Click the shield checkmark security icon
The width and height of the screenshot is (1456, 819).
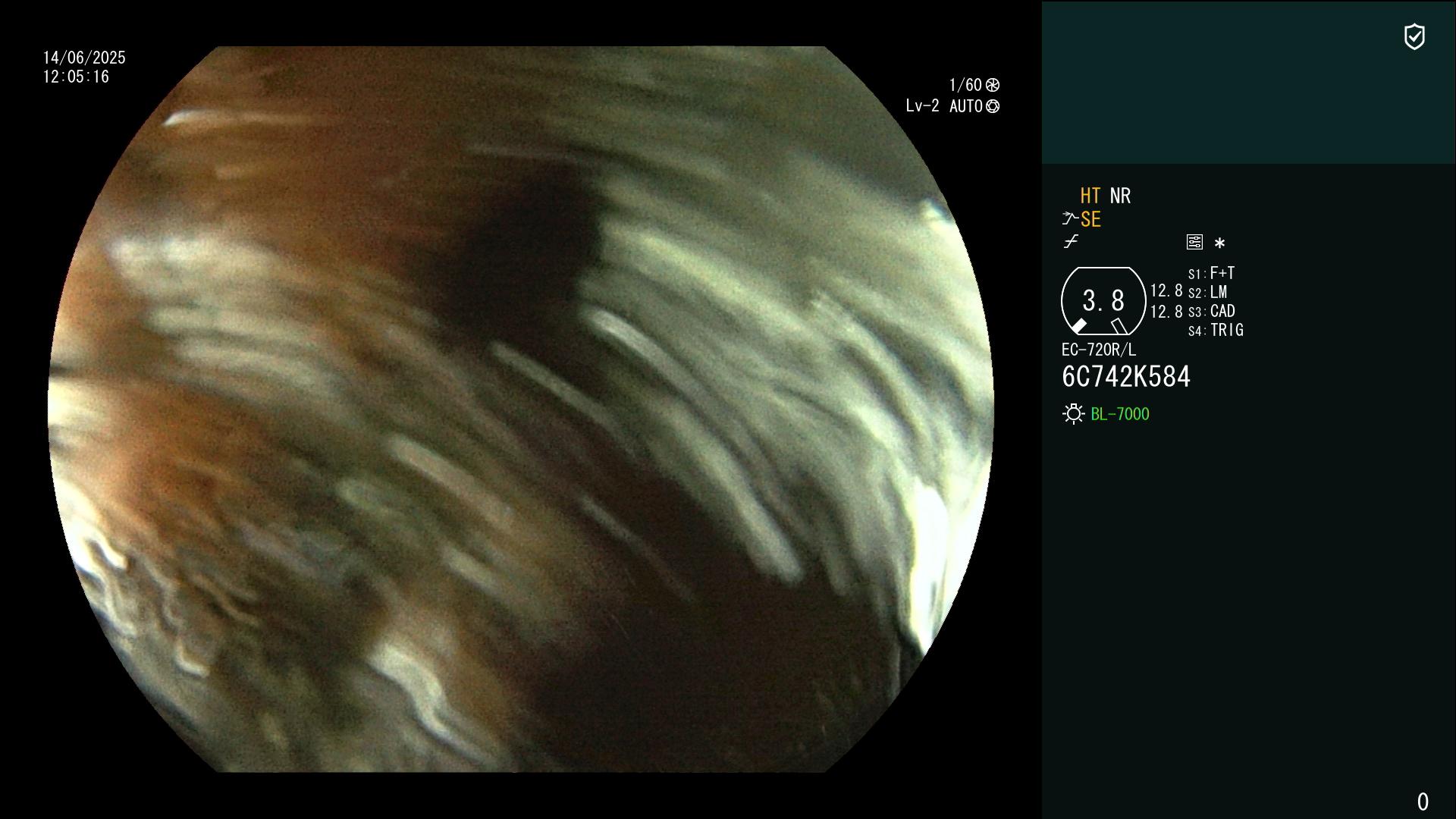[1414, 36]
